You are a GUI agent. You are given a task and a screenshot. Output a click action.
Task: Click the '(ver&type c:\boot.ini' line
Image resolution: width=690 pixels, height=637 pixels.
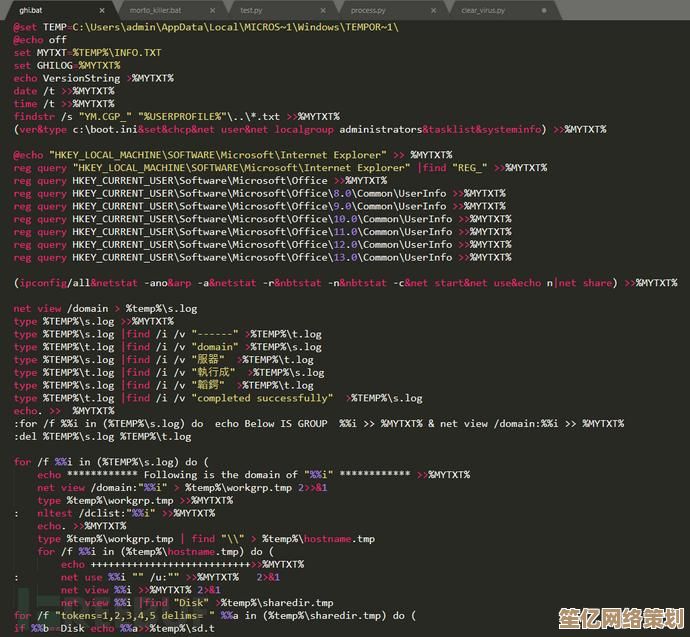[x=310, y=129]
